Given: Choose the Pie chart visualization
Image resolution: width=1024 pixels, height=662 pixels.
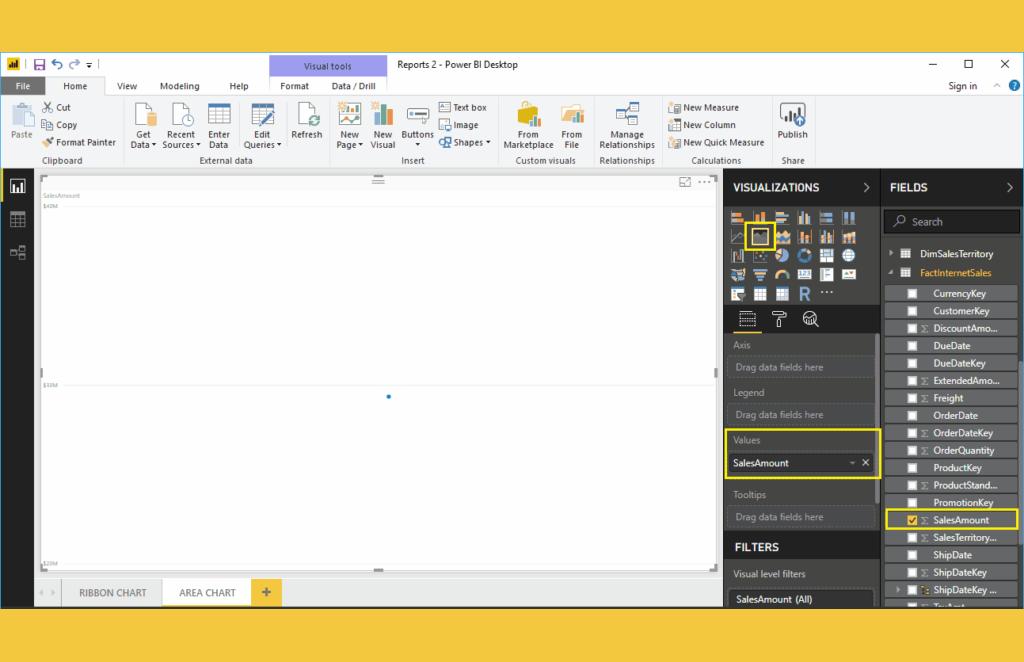Looking at the screenshot, I should coord(782,256).
